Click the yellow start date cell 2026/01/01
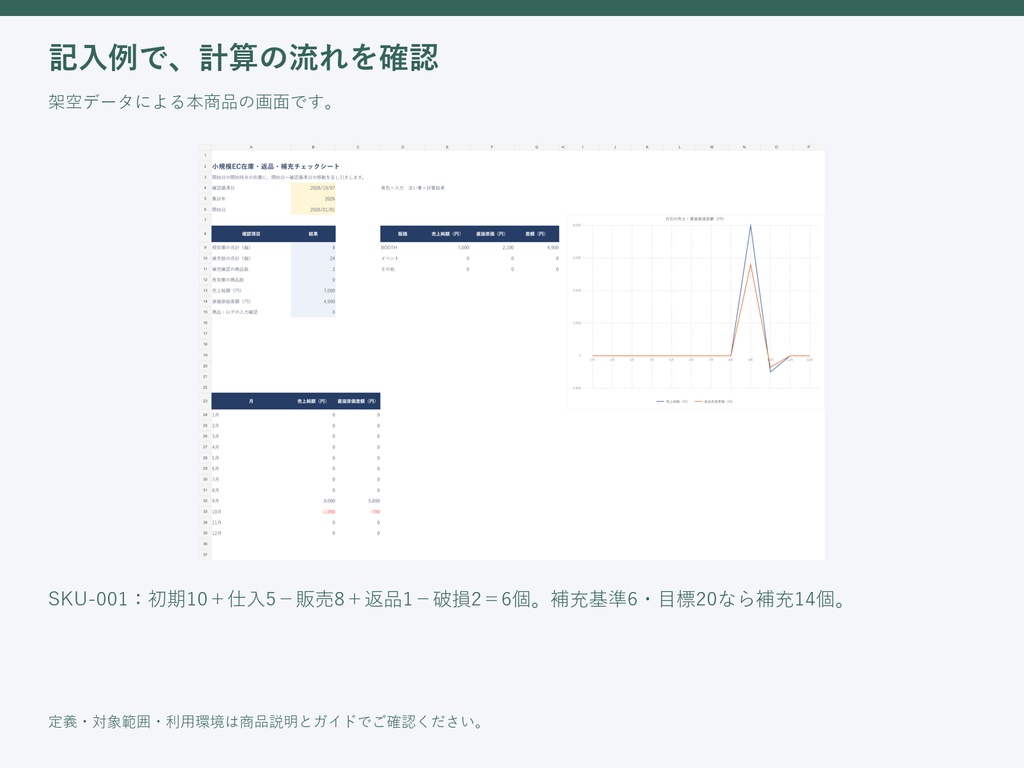This screenshot has height=768, width=1024. pos(313,210)
